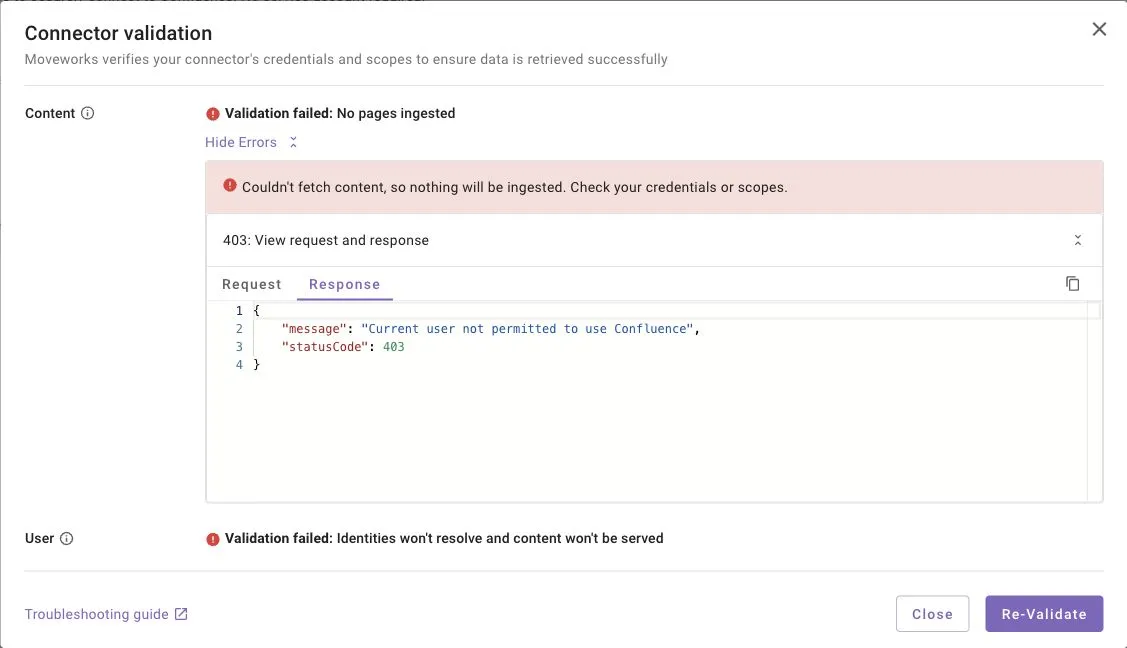Click the Connector validation title
Viewport: 1127px width, 648px height.
(x=119, y=33)
